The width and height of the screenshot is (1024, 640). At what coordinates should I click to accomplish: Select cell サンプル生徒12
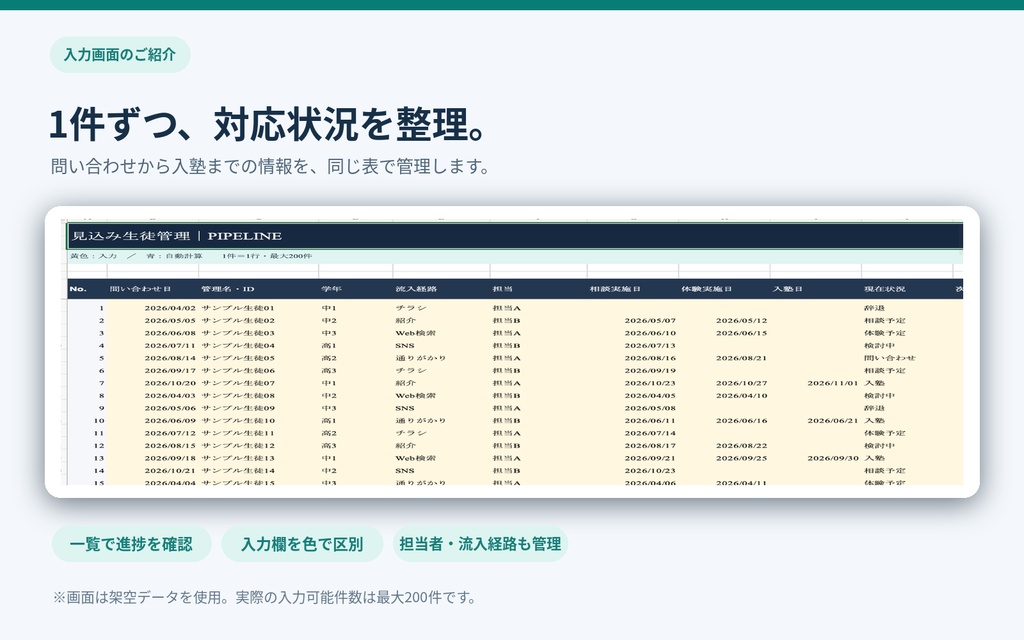tap(238, 445)
